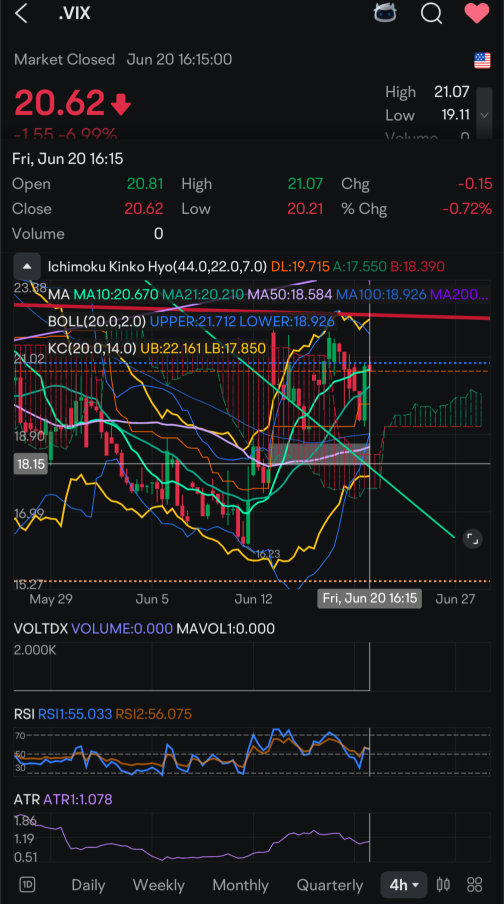The width and height of the screenshot is (504, 904).
Task: Go back using the top-left arrow
Action: pyautogui.click(x=21, y=13)
